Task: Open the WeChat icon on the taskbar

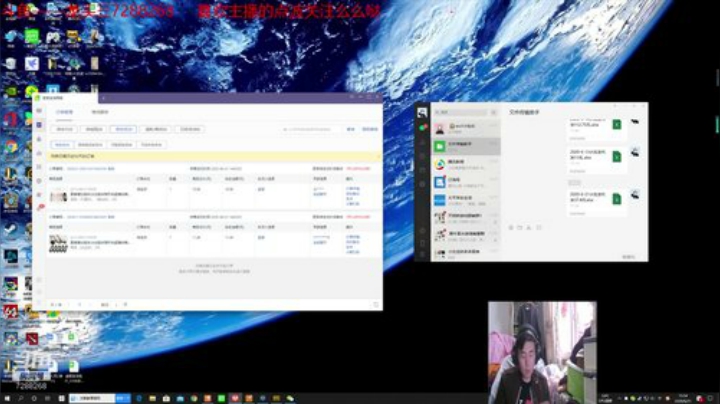Action: (290, 398)
